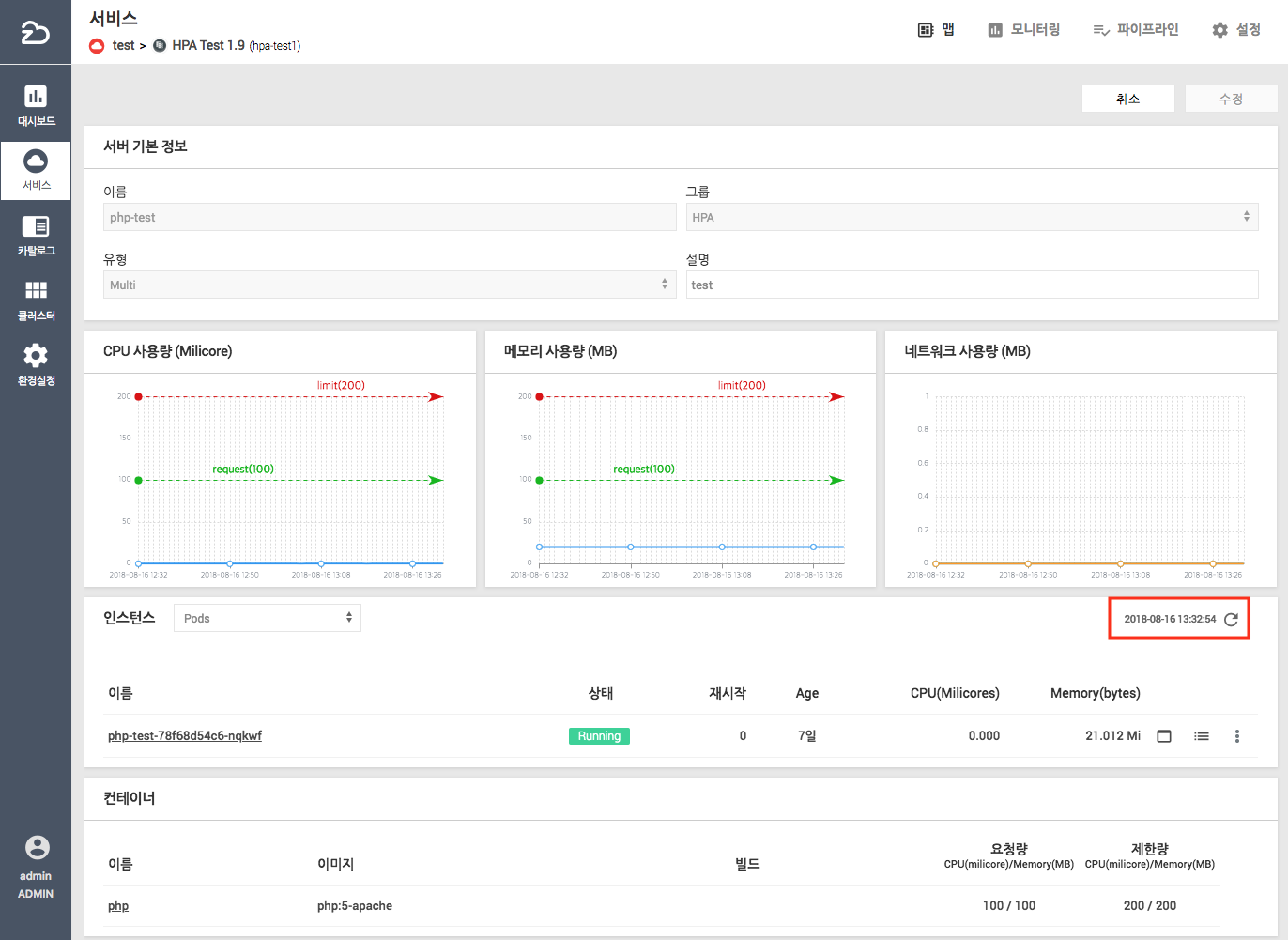Expand the 그룹 dropdown showing HPA
This screenshot has width=1288, height=940.
pyautogui.click(x=971, y=217)
